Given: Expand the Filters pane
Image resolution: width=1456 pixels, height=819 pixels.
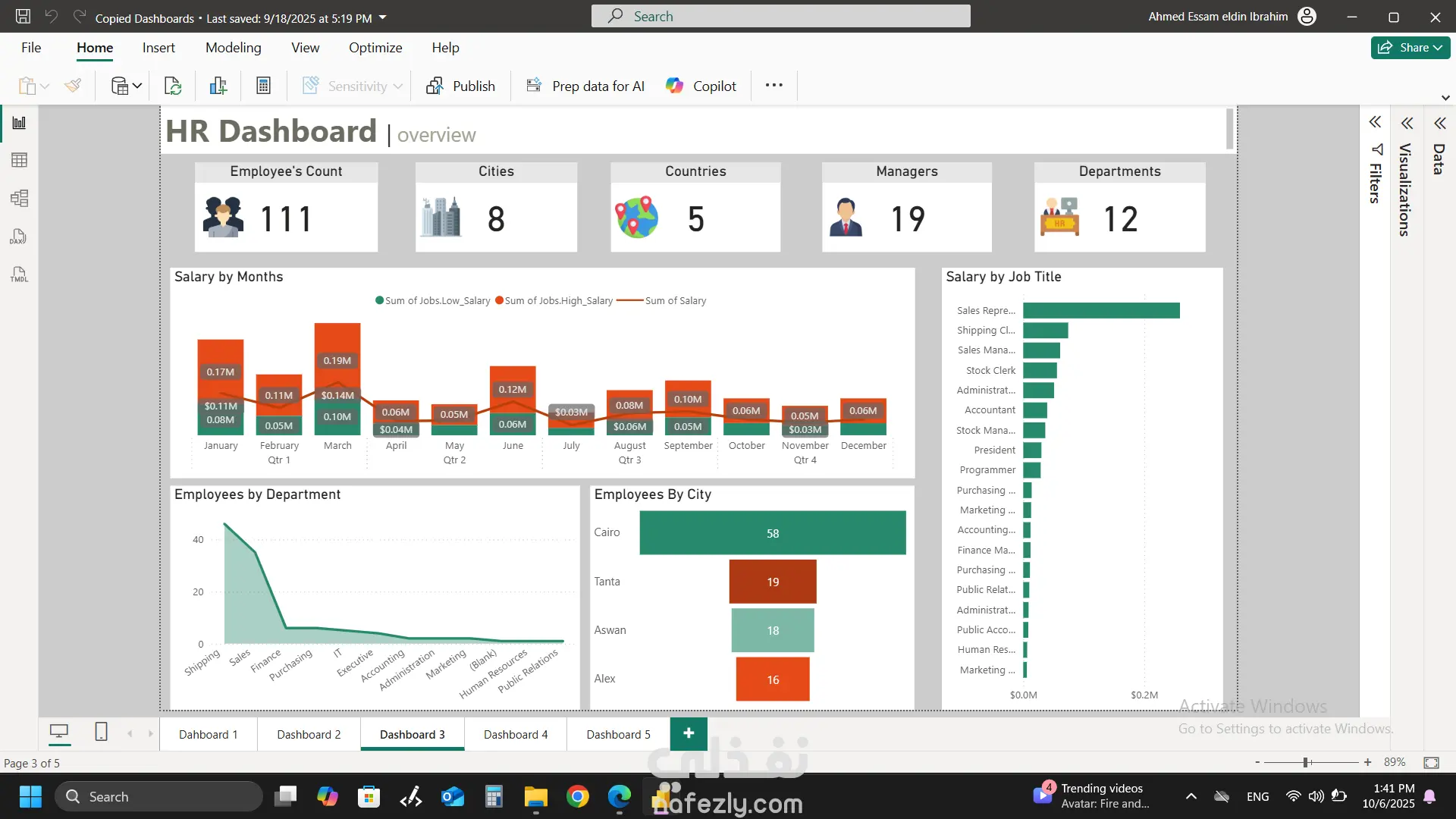Looking at the screenshot, I should point(1375,122).
